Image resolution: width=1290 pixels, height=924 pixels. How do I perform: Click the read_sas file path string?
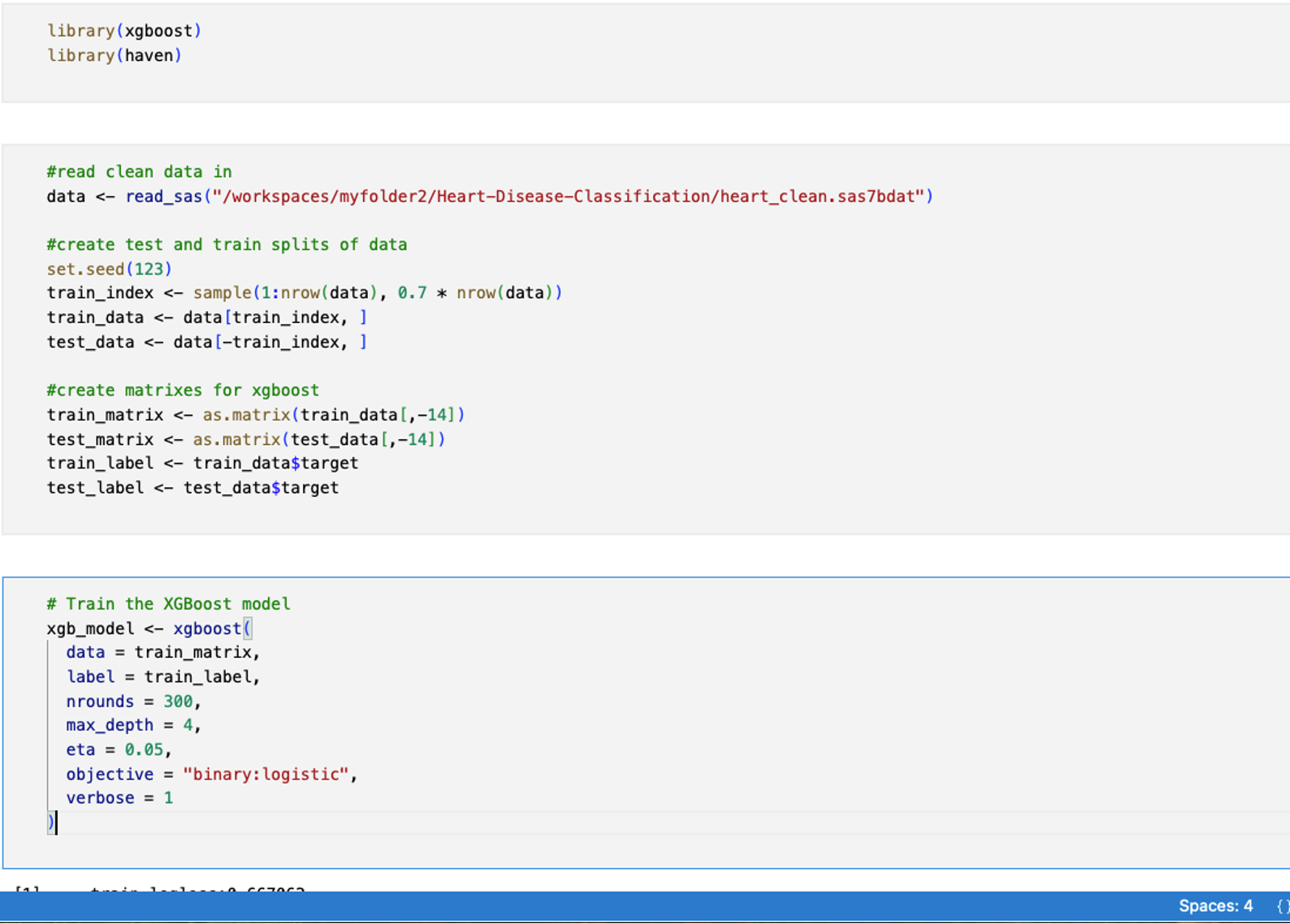coord(568,196)
